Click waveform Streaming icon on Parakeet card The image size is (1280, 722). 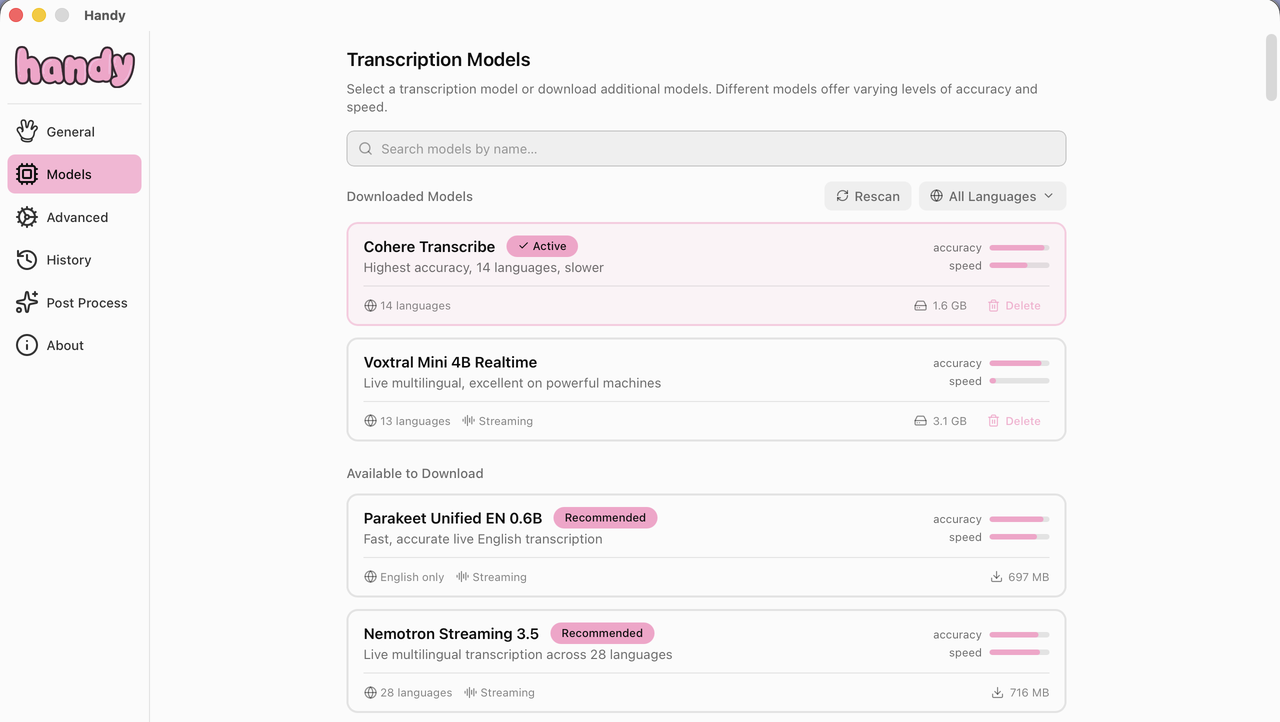pyautogui.click(x=463, y=577)
